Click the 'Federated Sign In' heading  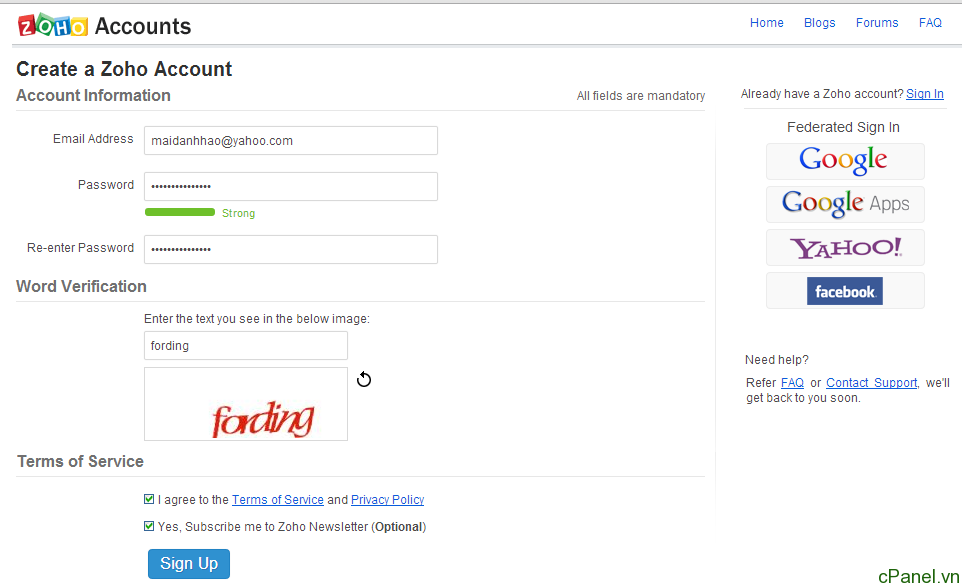click(x=843, y=127)
